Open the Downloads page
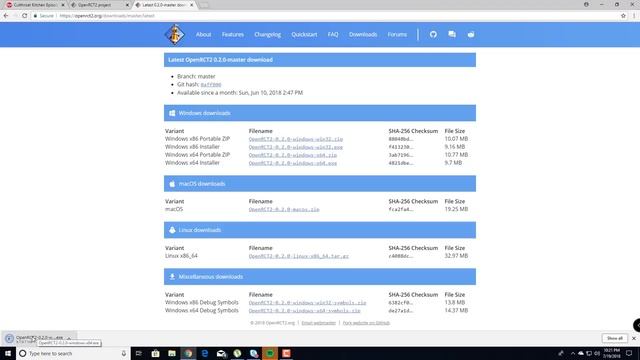 363,34
